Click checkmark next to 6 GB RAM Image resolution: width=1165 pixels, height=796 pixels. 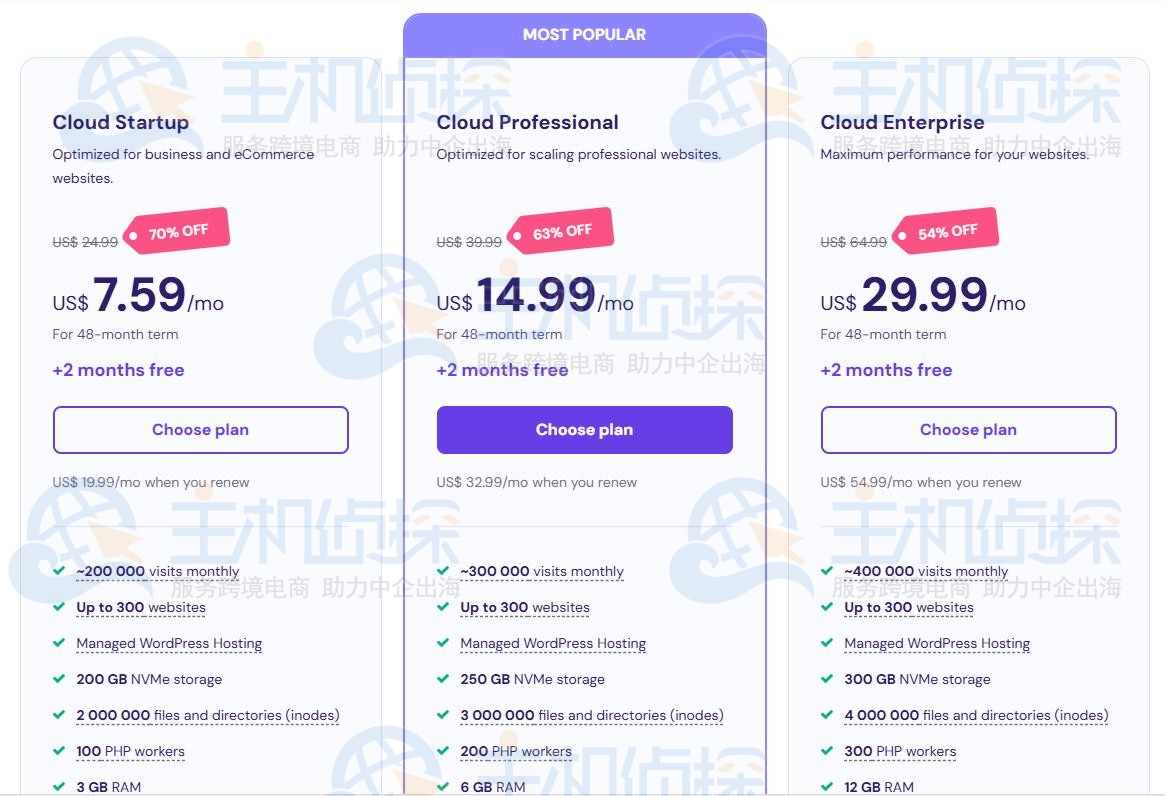tap(441, 787)
